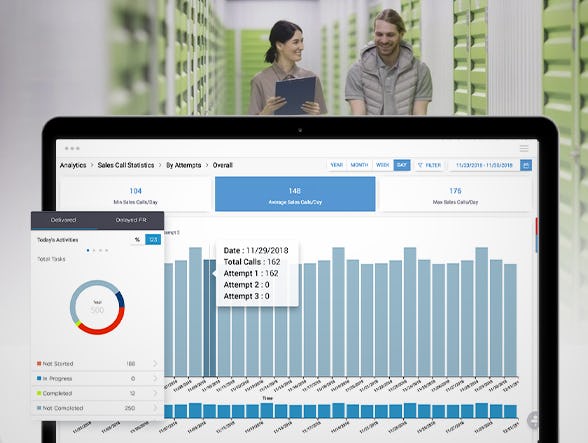Expand the In Progress row arrow
This screenshot has height=443, width=588.
tap(155, 378)
